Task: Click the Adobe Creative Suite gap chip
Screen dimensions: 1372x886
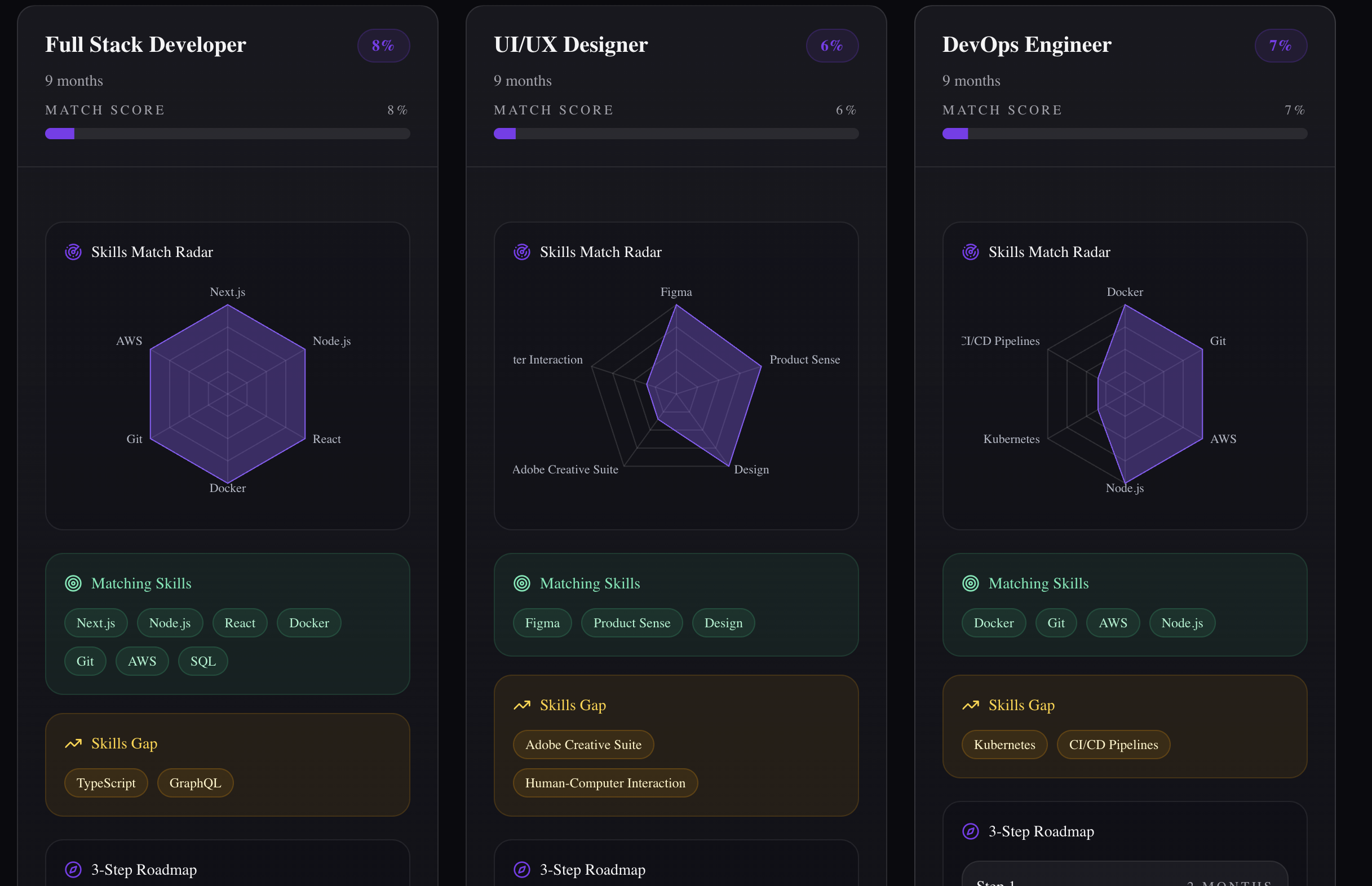Action: point(583,745)
